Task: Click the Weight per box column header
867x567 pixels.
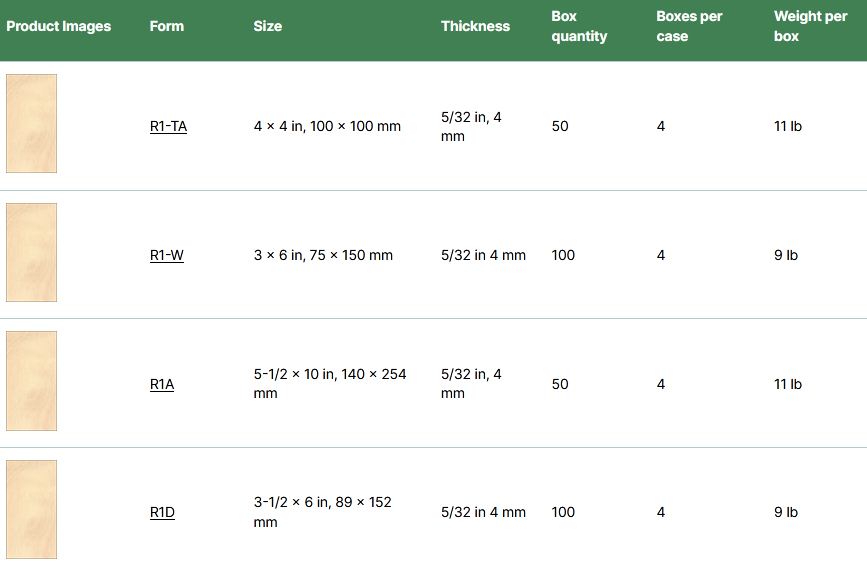Action: [x=810, y=26]
